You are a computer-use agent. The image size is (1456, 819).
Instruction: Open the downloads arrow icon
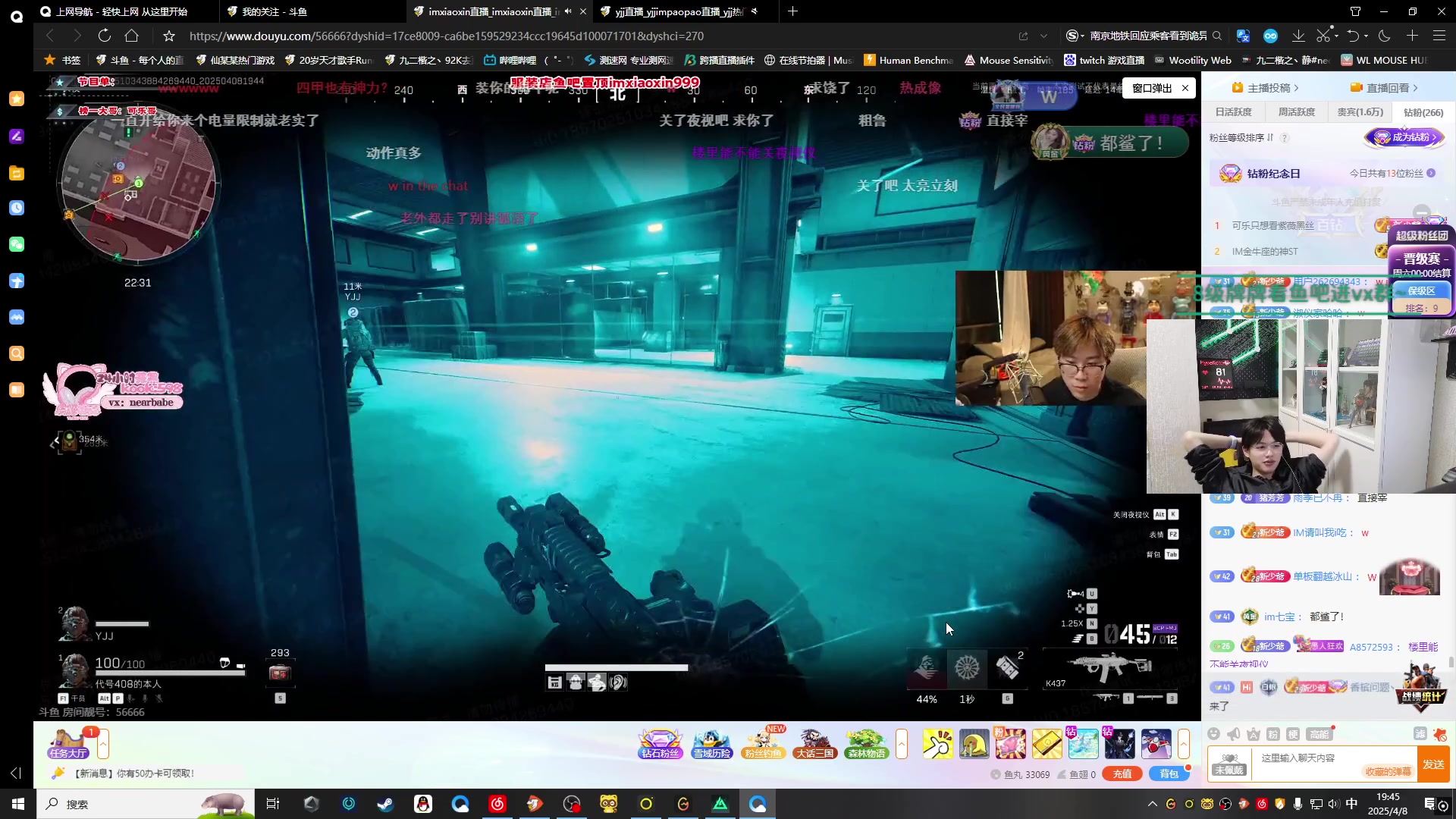(1298, 36)
